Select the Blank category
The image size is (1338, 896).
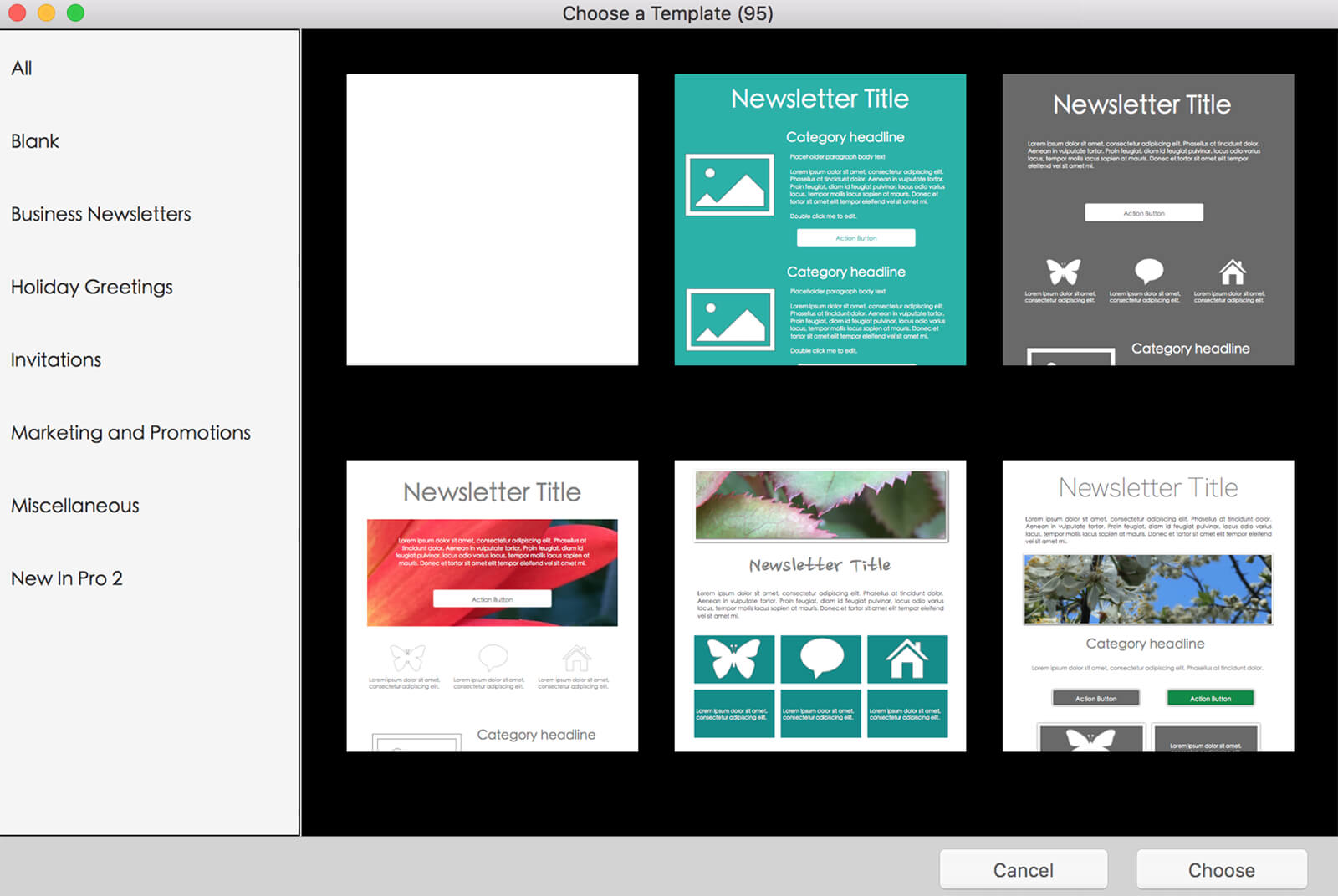point(35,141)
